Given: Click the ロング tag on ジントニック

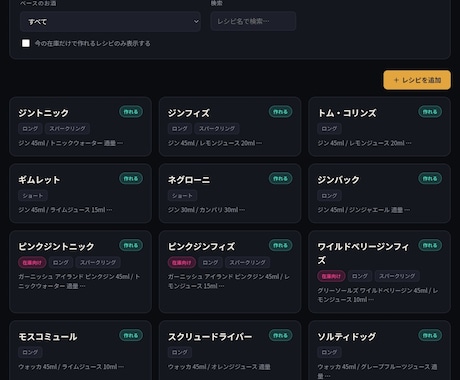Looking at the screenshot, I should point(30,129).
